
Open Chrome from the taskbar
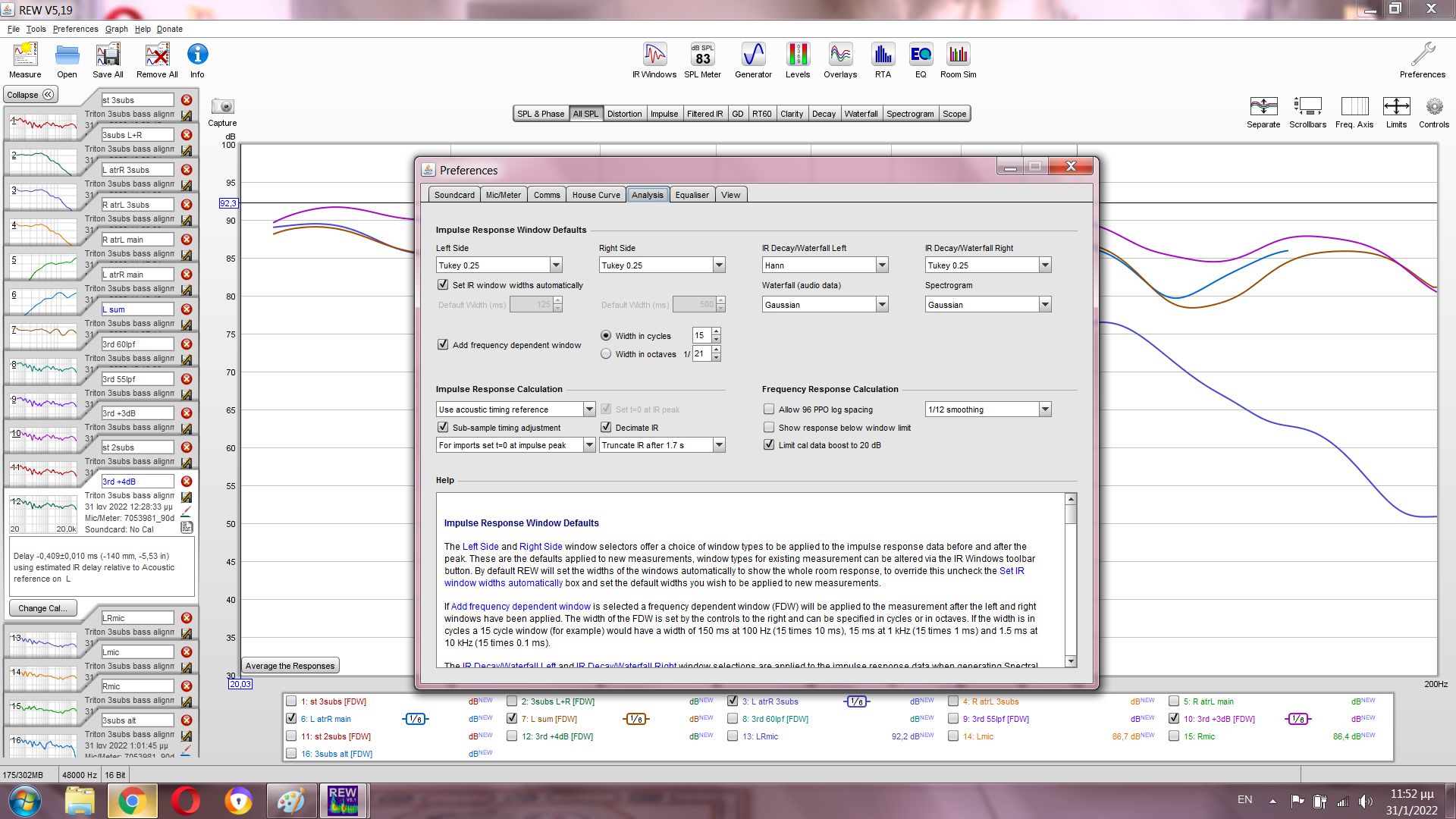132,800
